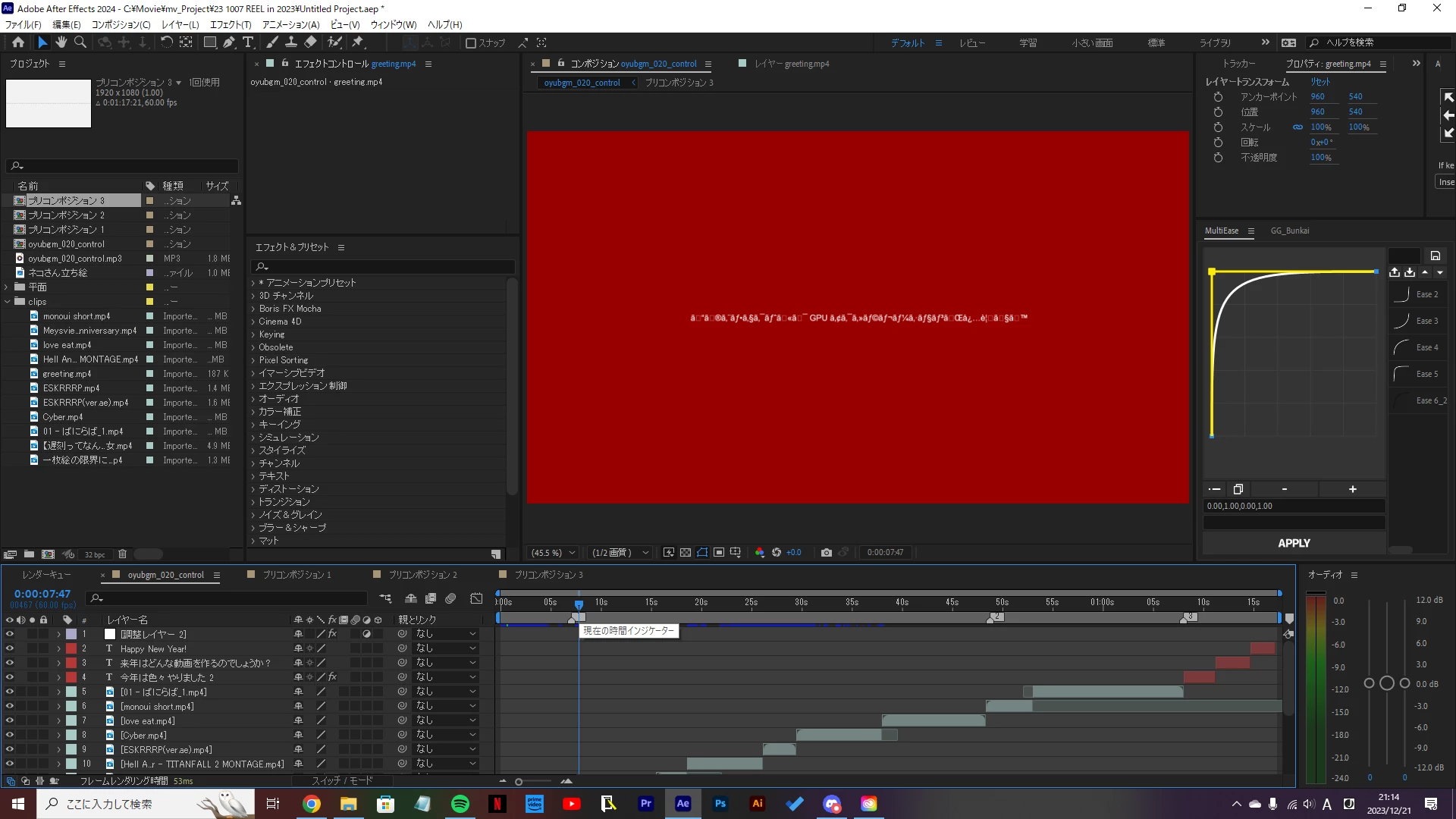This screenshot has height=819, width=1456.
Task: Expand the Boris FX Mocha effects category
Action: (x=254, y=309)
